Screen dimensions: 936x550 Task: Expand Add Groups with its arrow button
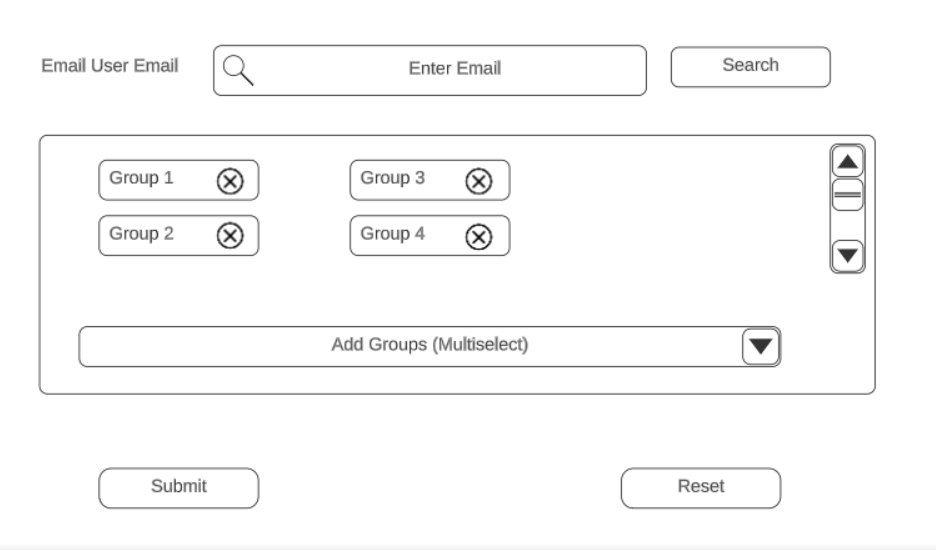coord(761,346)
